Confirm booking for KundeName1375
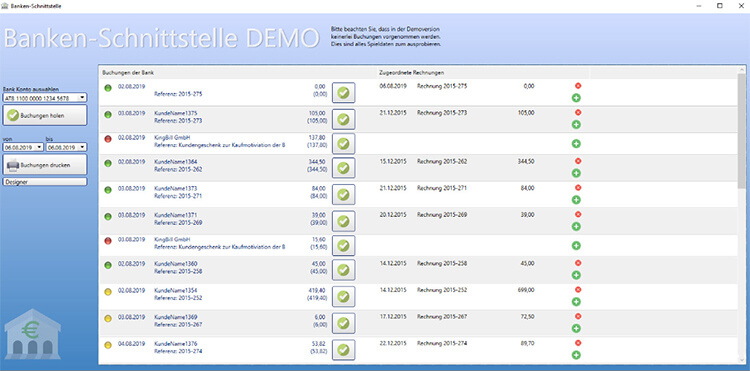The height and width of the screenshot is (371, 750). pyautogui.click(x=343, y=119)
